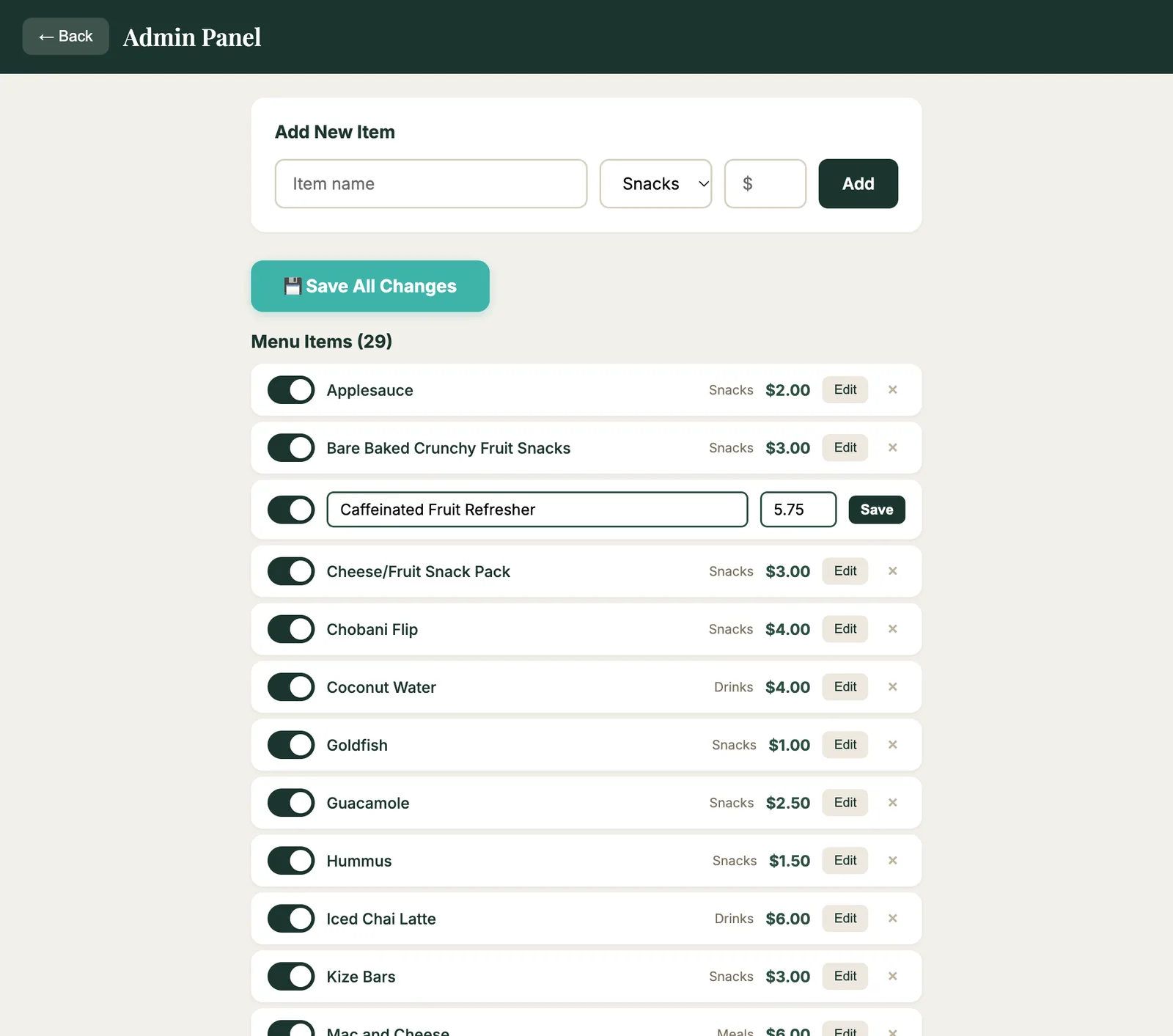This screenshot has width=1173, height=1036.
Task: Disable the Iced Chai Latte toggle
Action: point(291,919)
